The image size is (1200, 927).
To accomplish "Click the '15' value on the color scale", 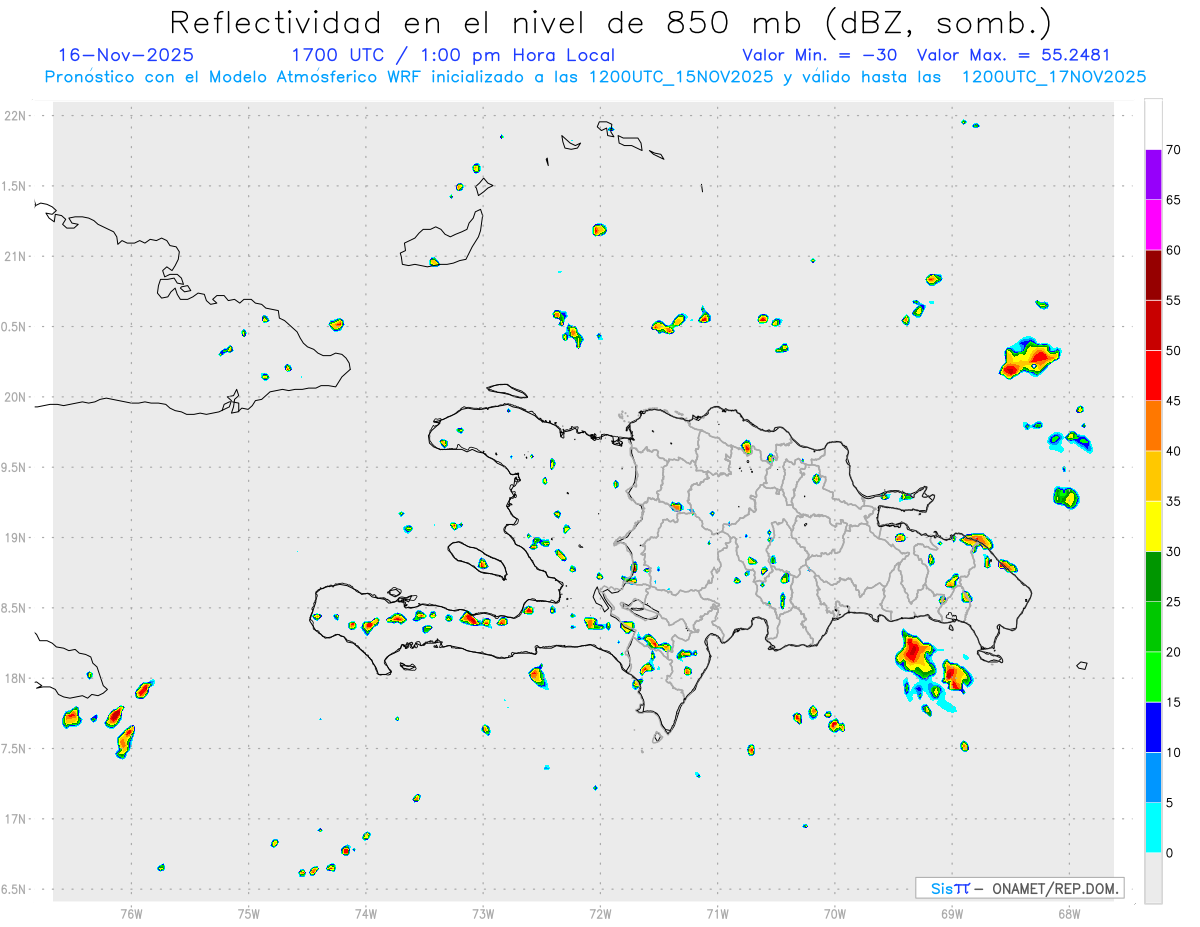I will pyautogui.click(x=1174, y=702).
